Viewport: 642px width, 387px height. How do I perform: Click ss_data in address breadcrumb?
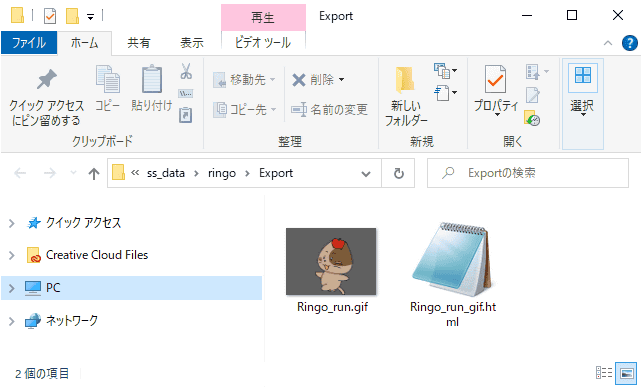coord(166,173)
